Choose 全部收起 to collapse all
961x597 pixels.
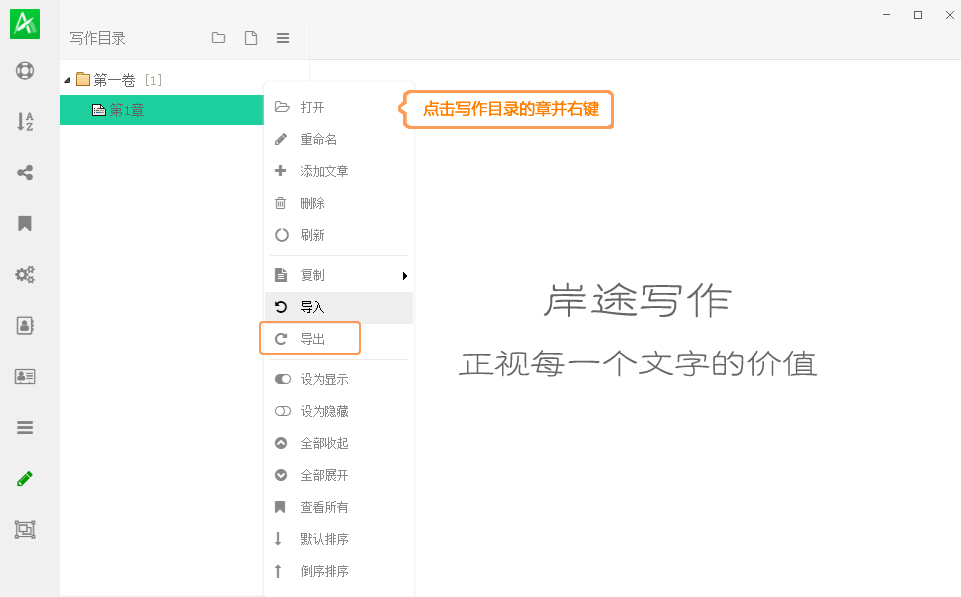point(339,443)
